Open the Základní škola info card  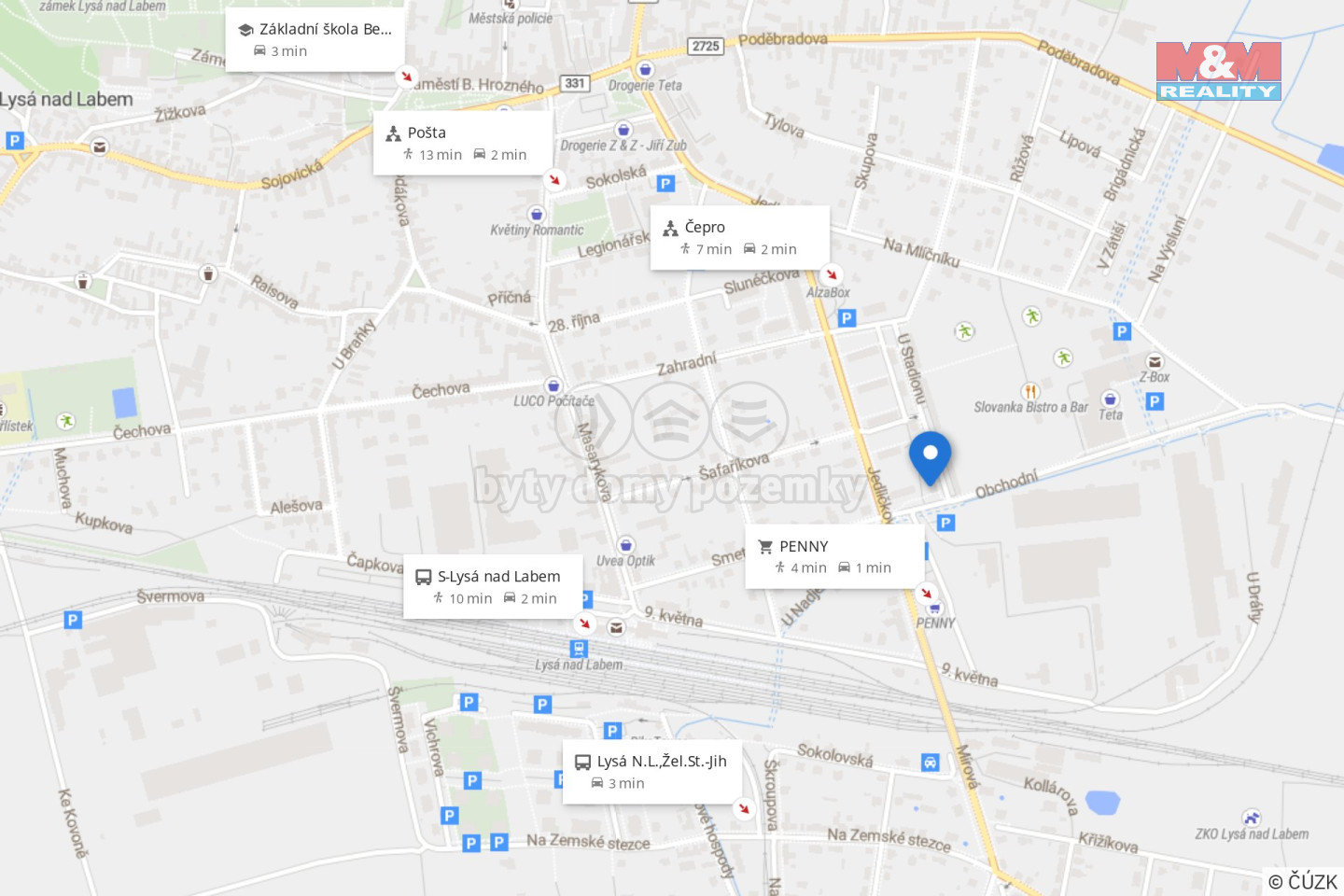click(x=315, y=39)
